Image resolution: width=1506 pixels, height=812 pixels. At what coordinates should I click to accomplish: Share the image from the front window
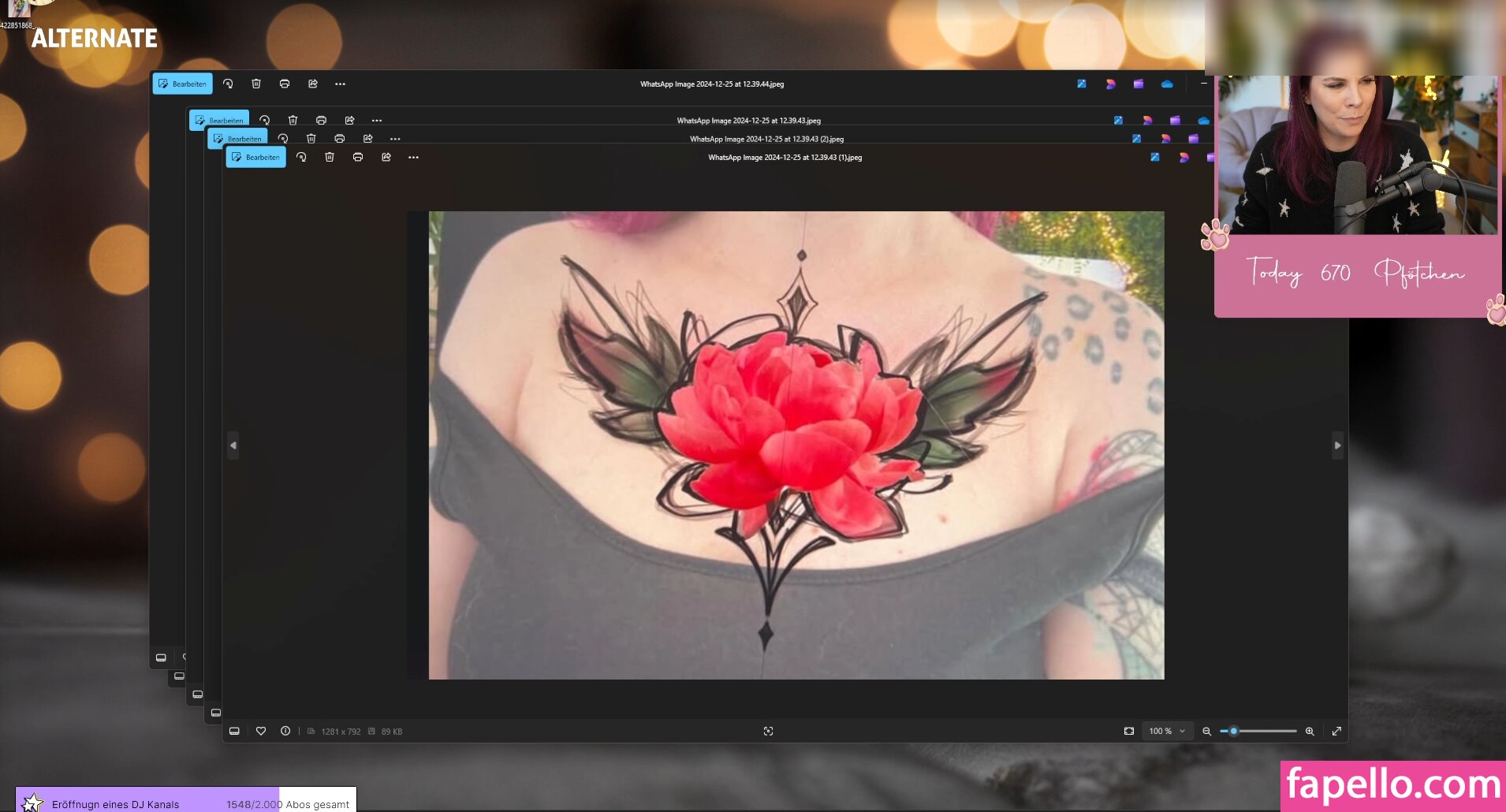pos(386,157)
